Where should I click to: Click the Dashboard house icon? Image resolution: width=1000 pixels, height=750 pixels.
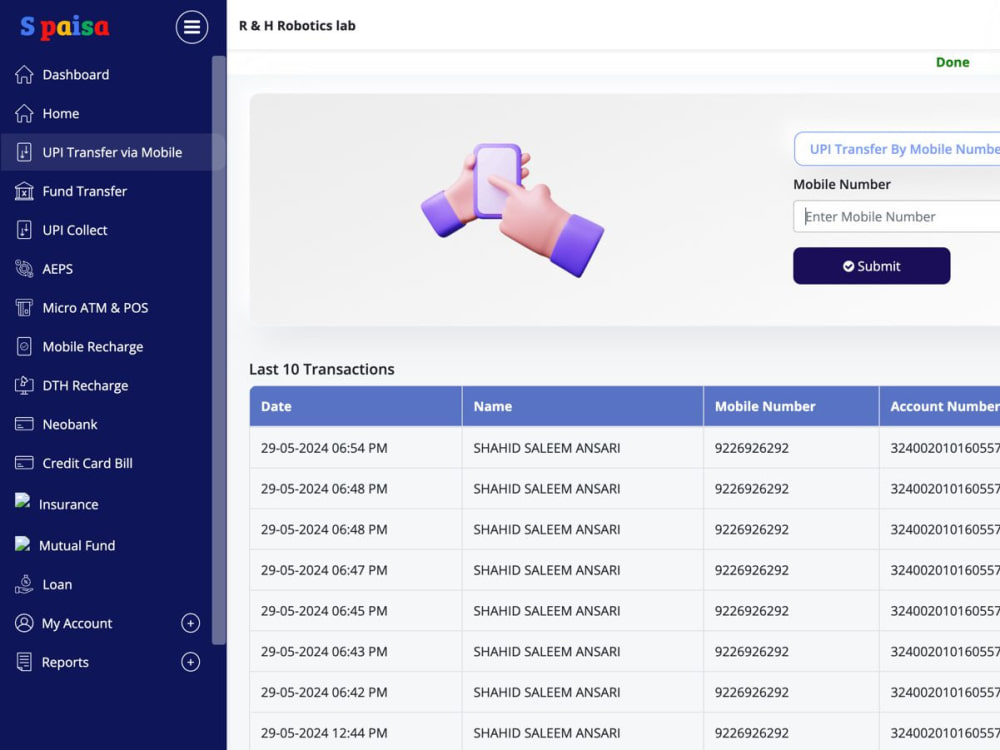tap(24, 75)
